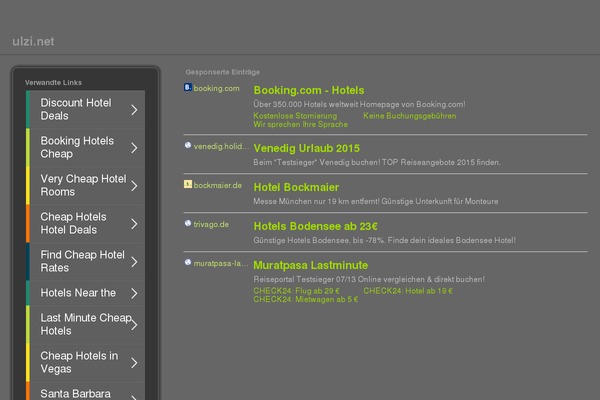Click the Reiseportal Testsieger 07/13 description
Screen dimensions: 600x400
point(369,279)
